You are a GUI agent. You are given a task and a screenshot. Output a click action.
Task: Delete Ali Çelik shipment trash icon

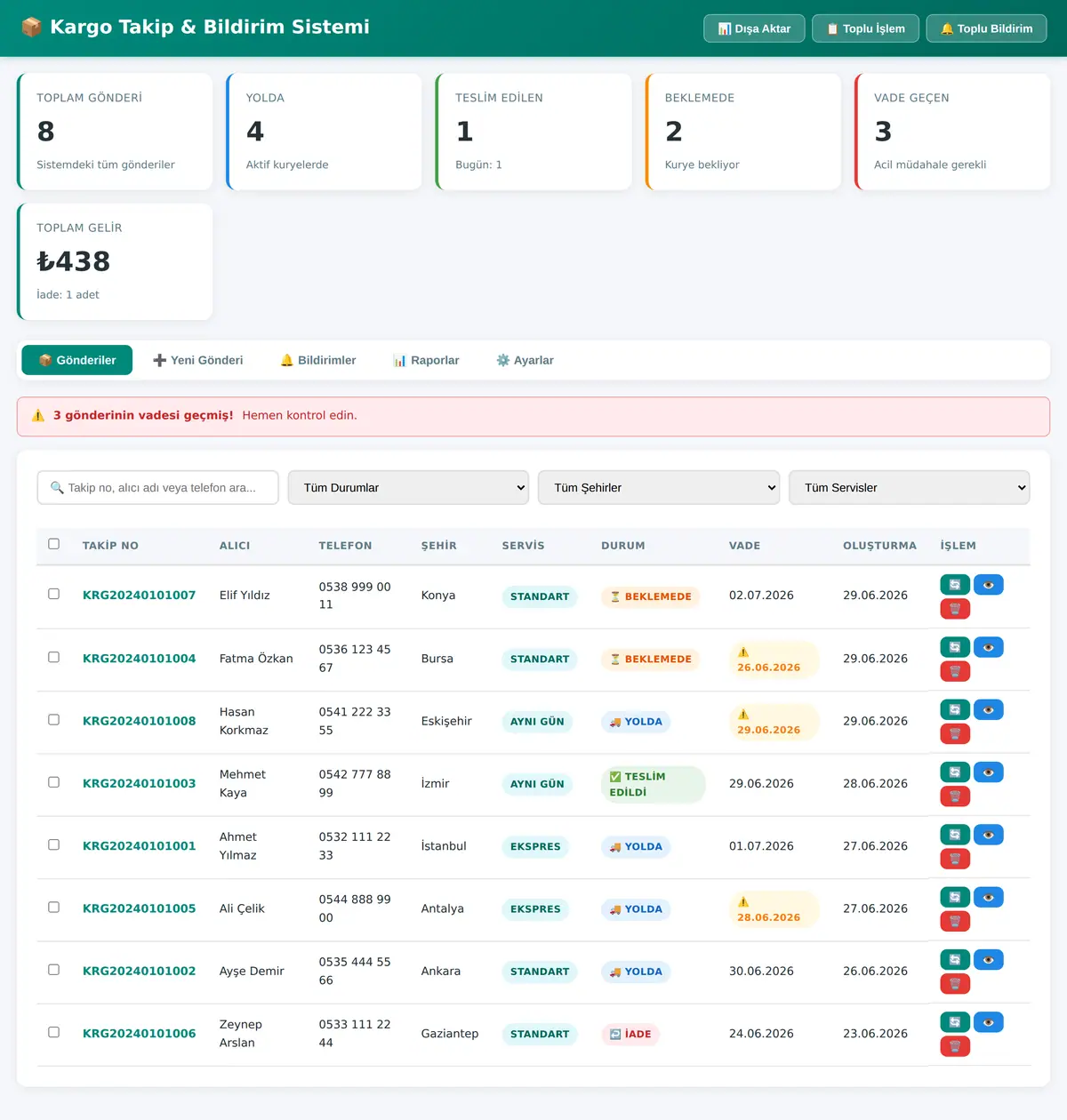pos(955,922)
